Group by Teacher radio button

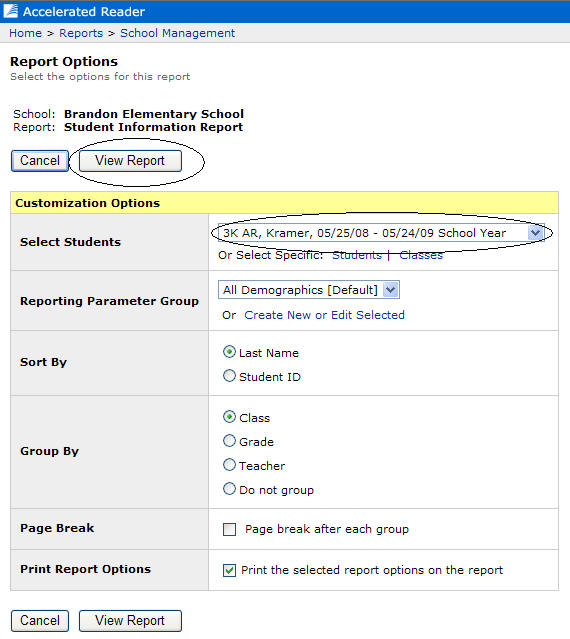(x=229, y=465)
